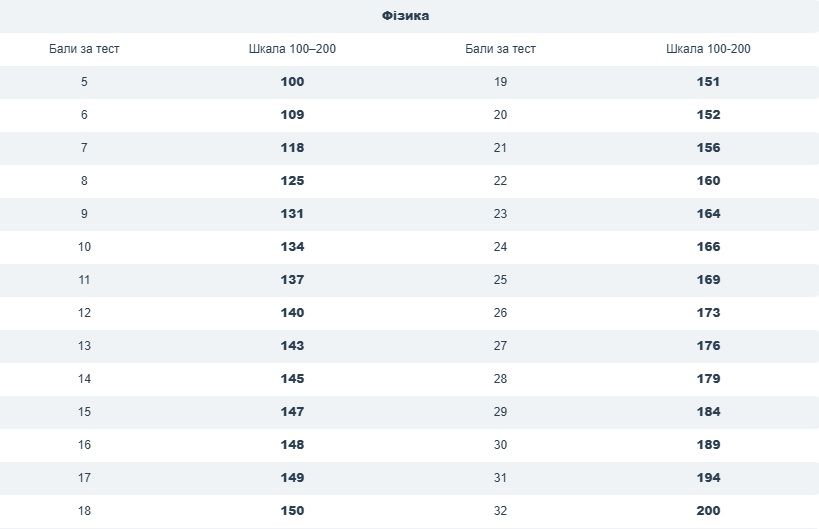Click test score 12 cell
Viewport: 819px width, 529px height.
point(84,313)
